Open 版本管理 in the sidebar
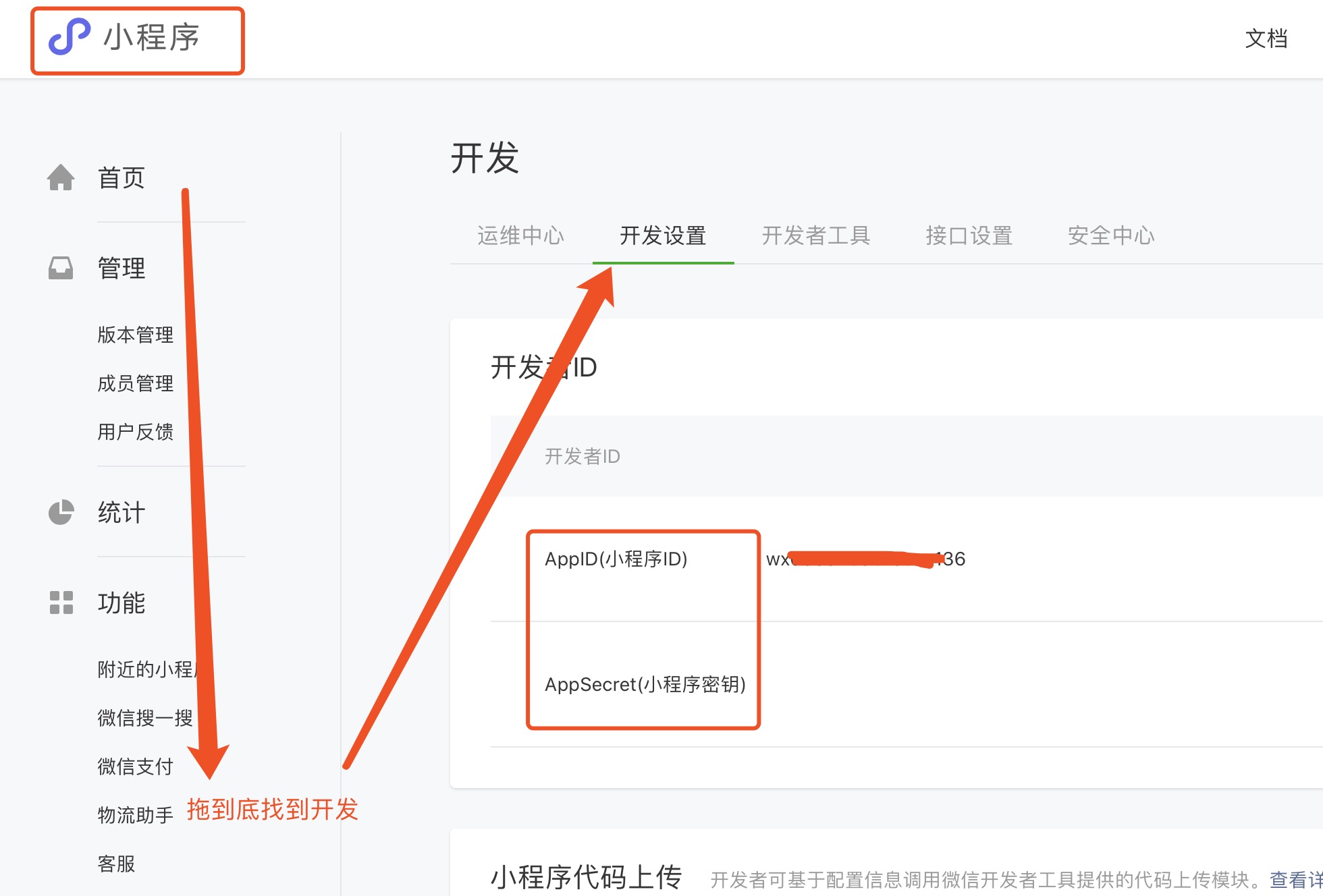This screenshot has width=1323, height=896. (135, 335)
